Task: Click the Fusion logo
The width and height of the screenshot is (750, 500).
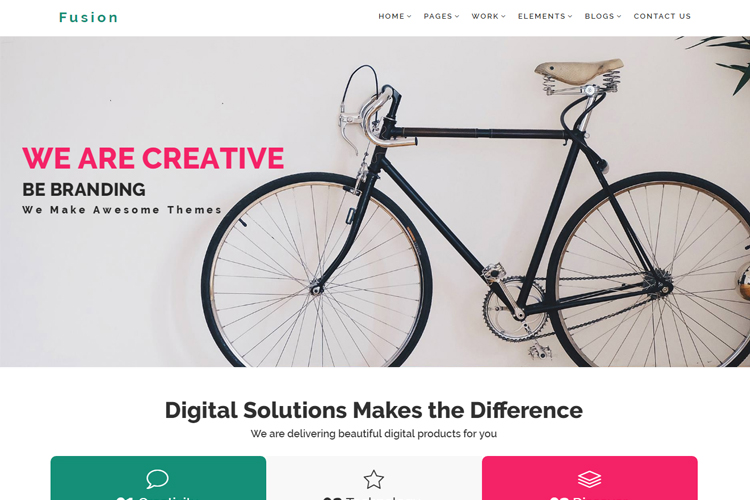Action: click(x=88, y=17)
